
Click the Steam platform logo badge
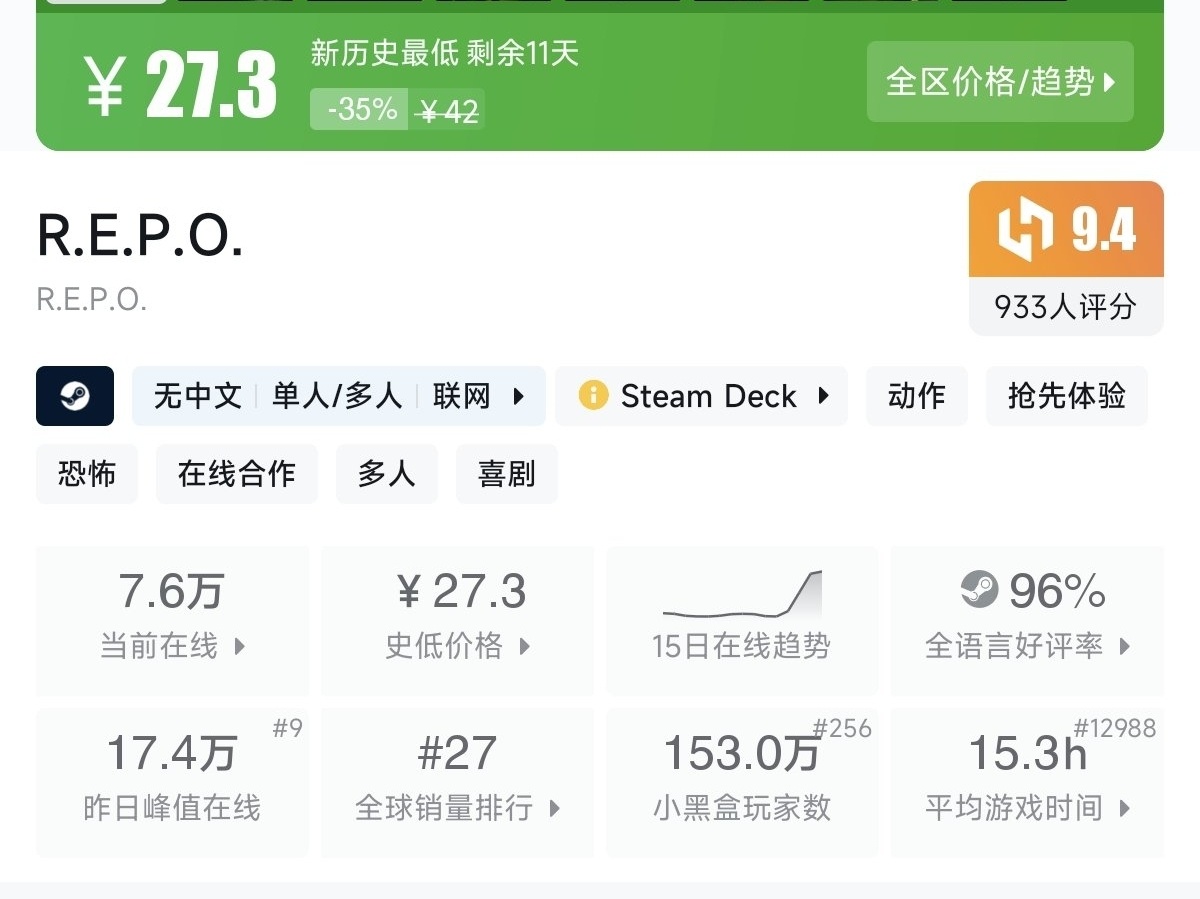point(75,396)
